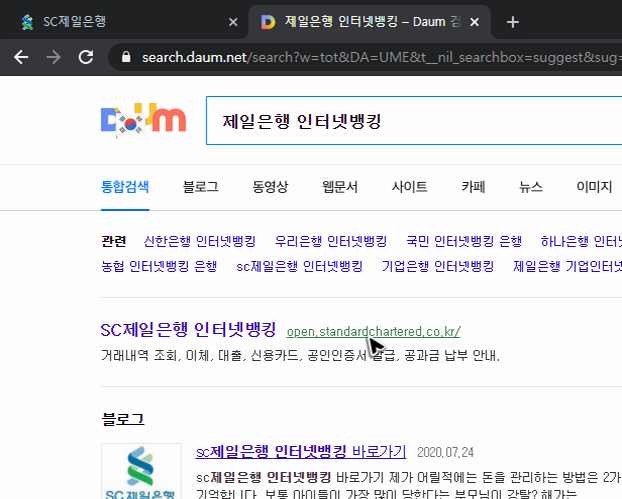Click the 블로그 section heading
Viewport: 622px width, 499px height.
coord(123,420)
